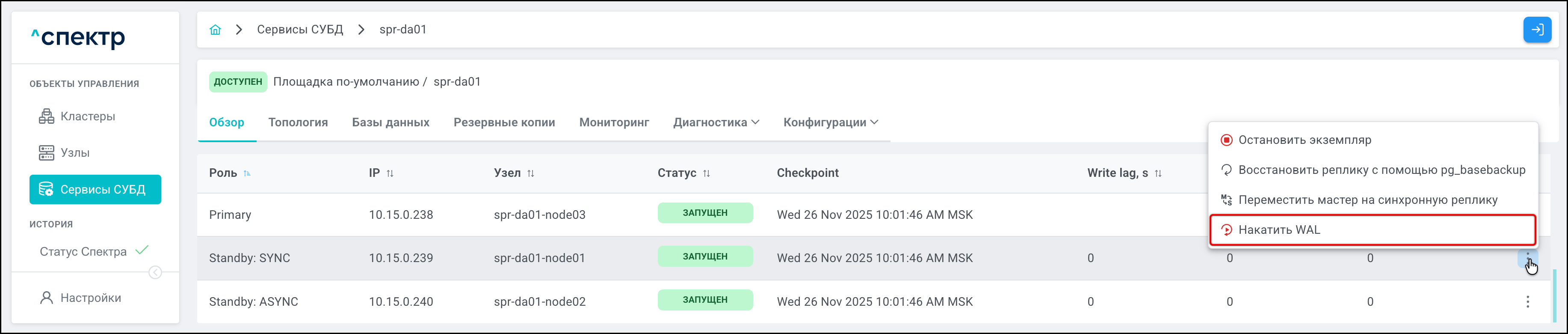
Task: Sort the table by Узел column
Action: tap(531, 174)
